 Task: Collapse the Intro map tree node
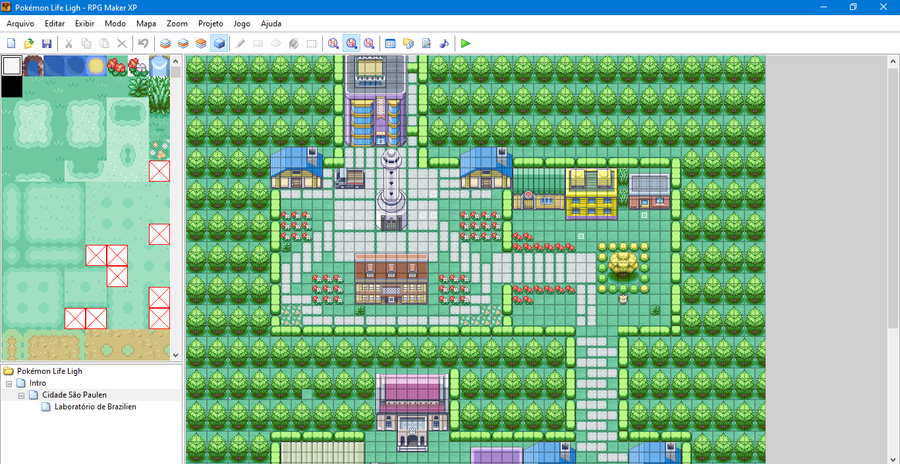point(9,383)
